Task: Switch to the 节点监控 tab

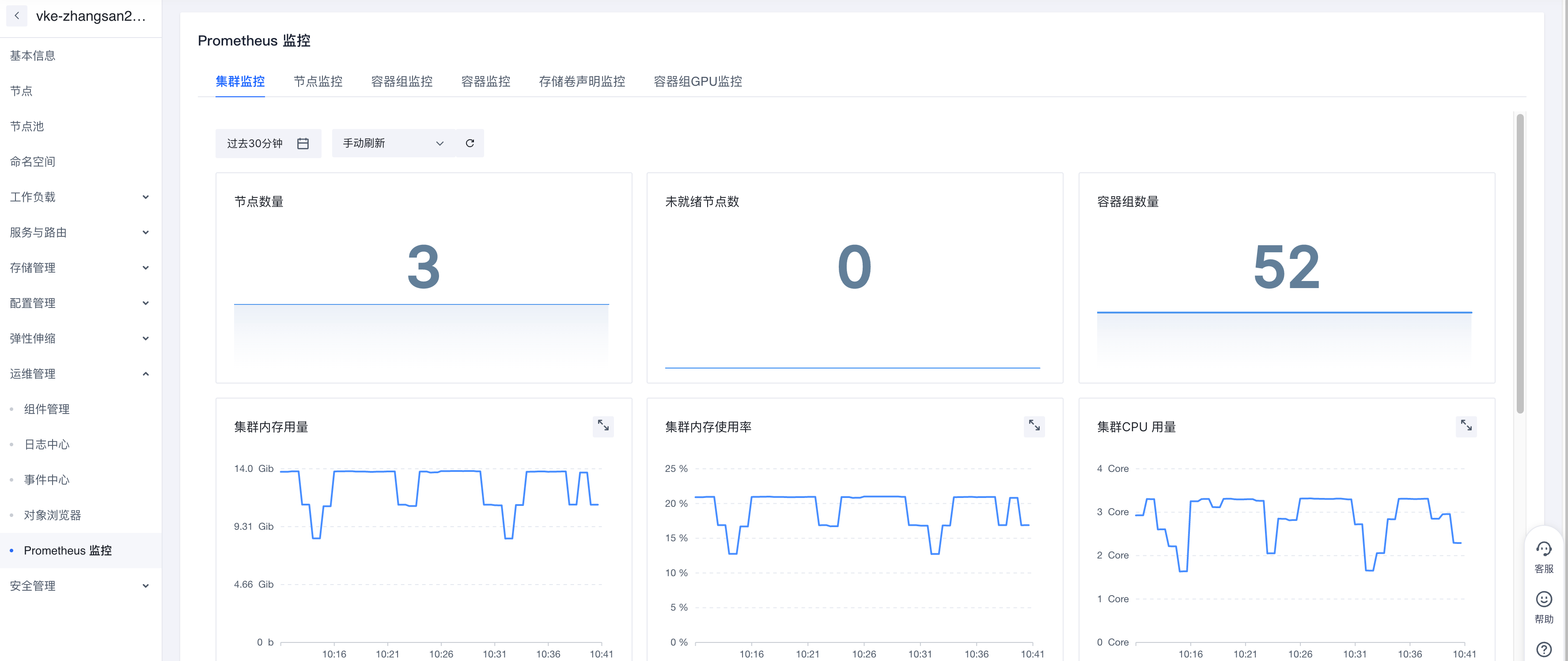Action: click(318, 82)
